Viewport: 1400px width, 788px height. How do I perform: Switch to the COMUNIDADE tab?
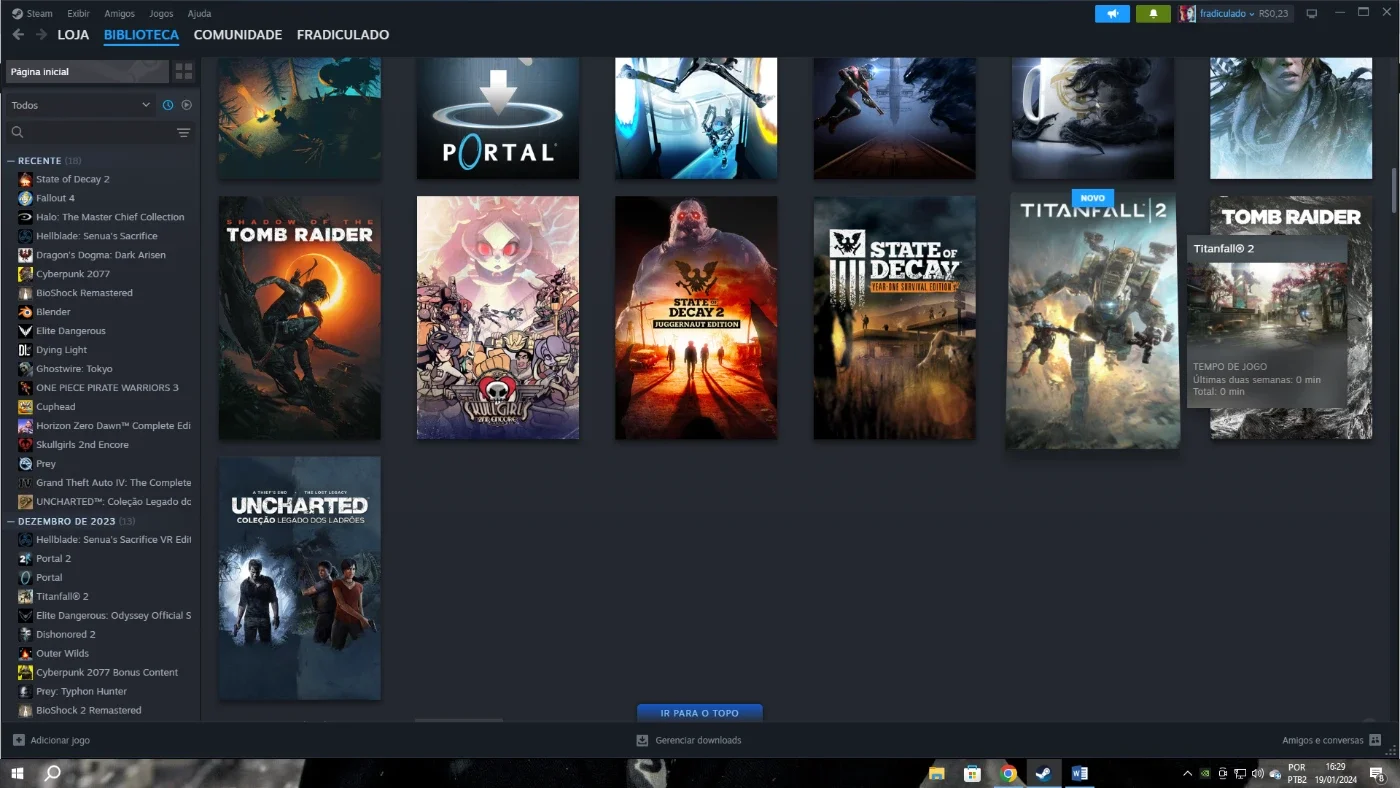[238, 35]
